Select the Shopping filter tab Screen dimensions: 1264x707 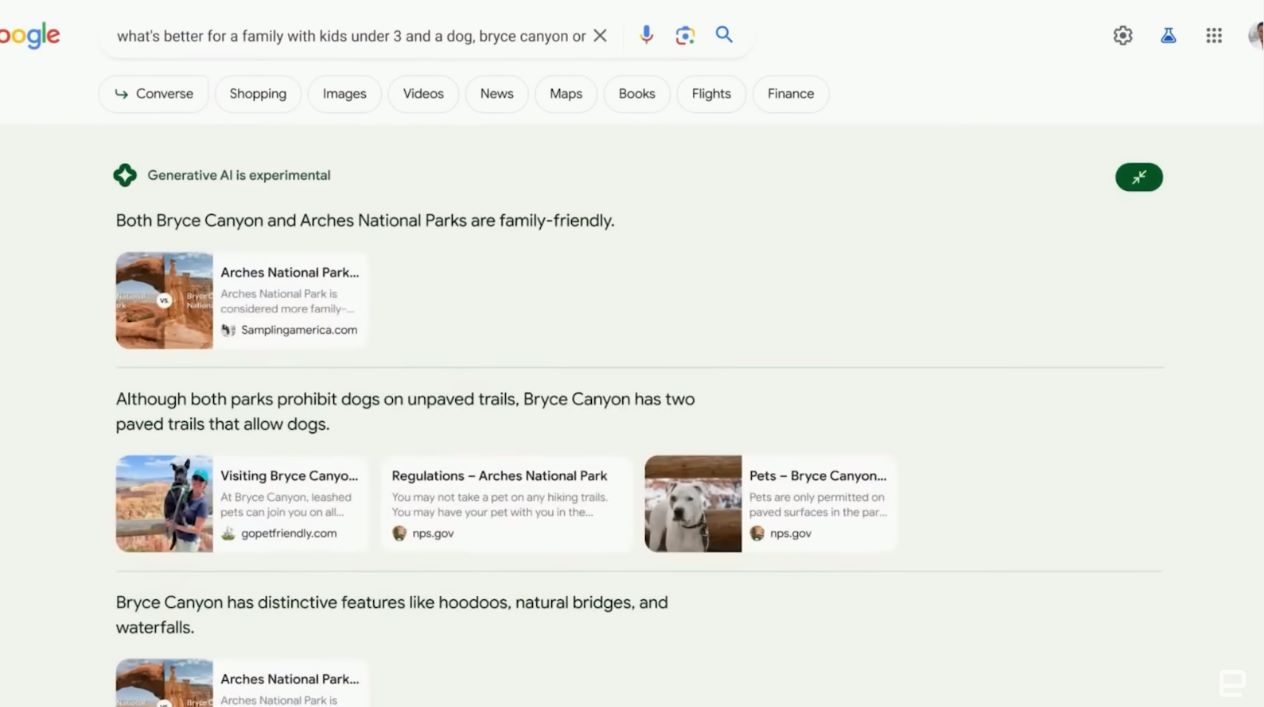(258, 94)
